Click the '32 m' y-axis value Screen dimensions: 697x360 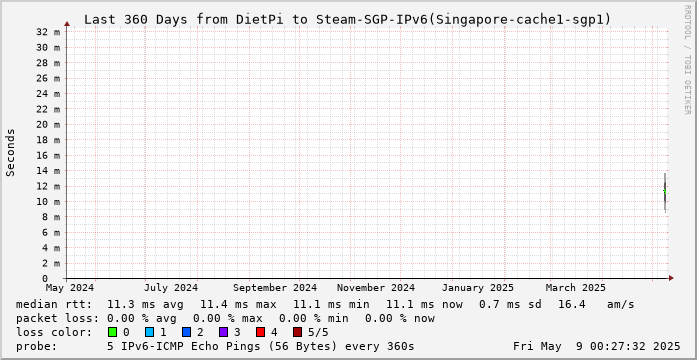[48, 32]
